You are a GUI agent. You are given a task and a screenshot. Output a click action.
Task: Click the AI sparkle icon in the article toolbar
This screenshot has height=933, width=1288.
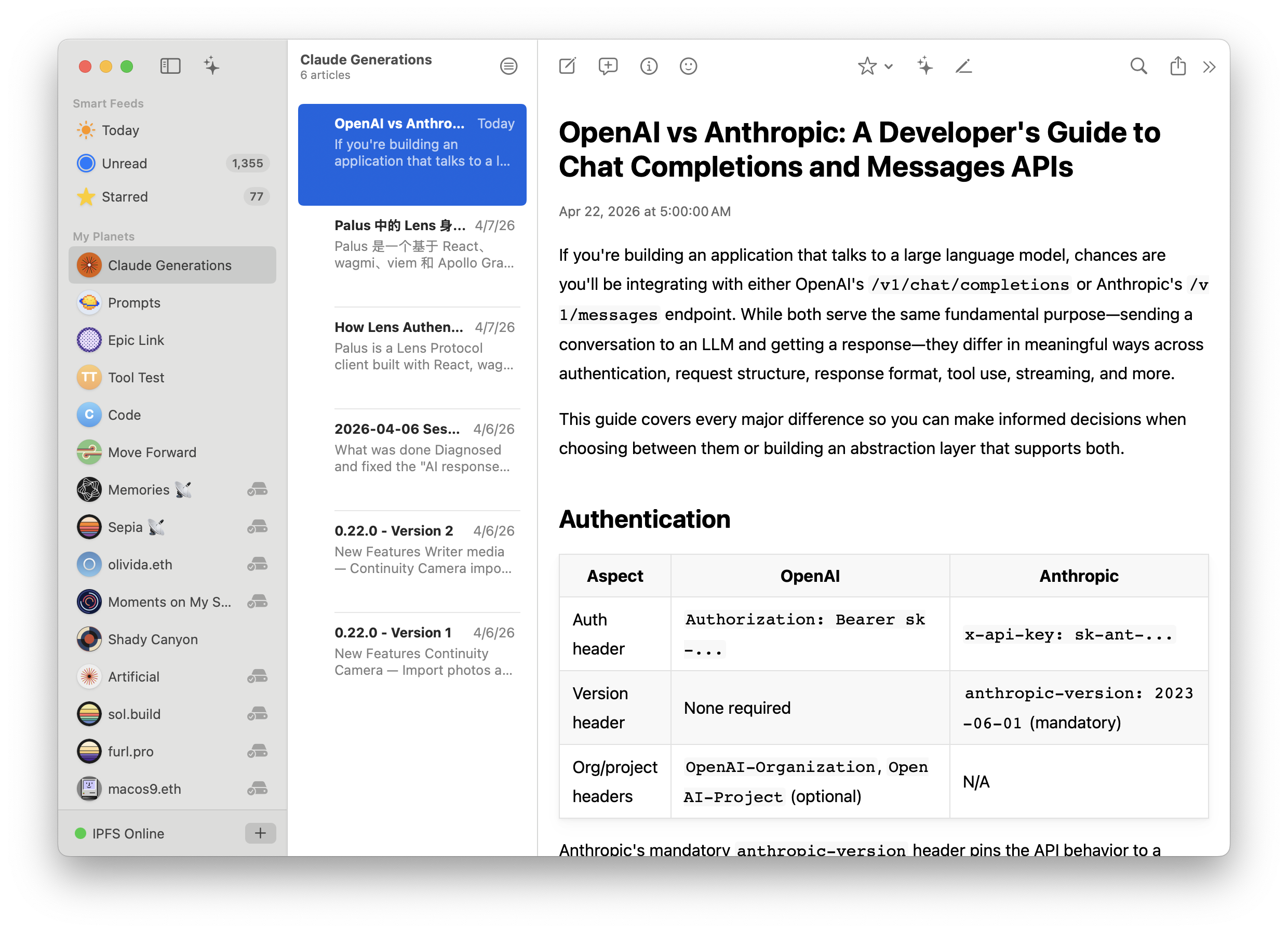pyautogui.click(x=924, y=66)
